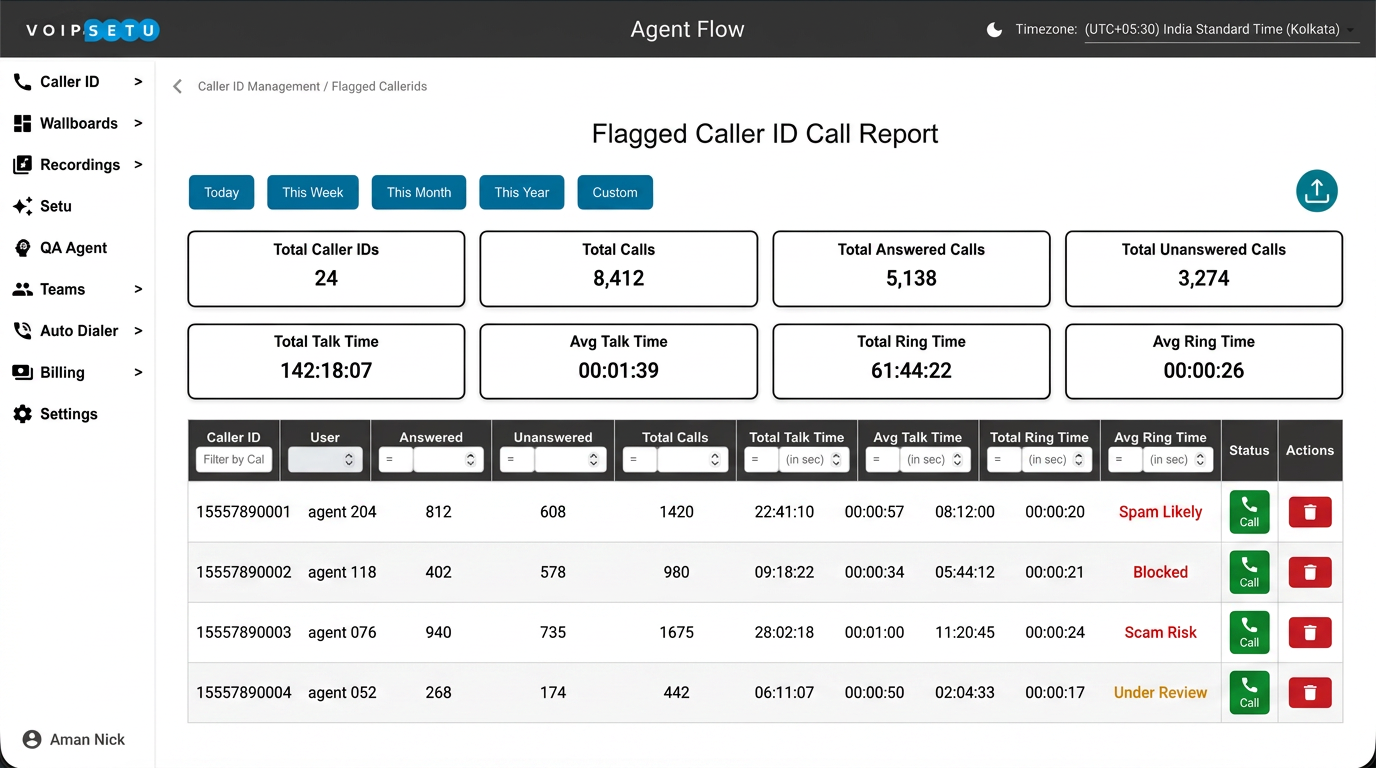The width and height of the screenshot is (1376, 768).
Task: Click the Aman Nick profile avatar icon
Action: (32, 739)
